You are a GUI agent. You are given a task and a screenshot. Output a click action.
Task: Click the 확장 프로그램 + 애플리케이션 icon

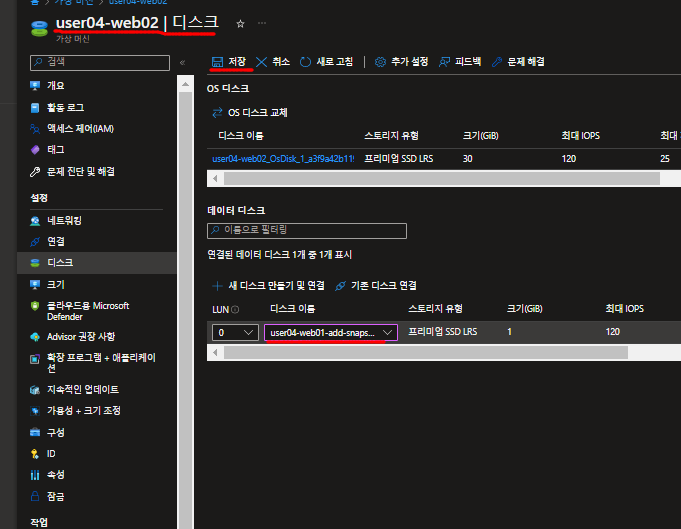(35, 359)
